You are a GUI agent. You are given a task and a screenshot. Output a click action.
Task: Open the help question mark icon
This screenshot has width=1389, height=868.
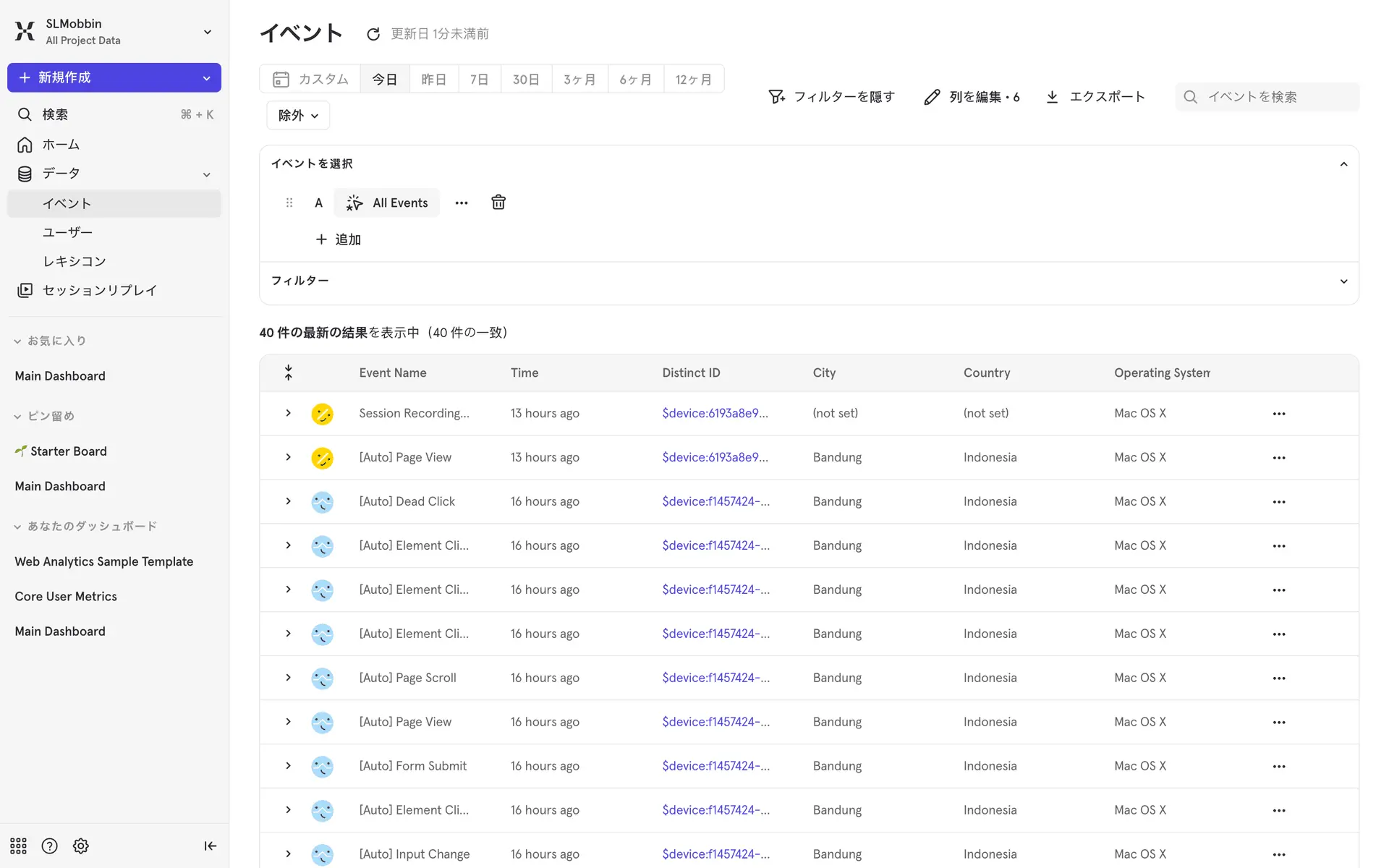(49, 846)
